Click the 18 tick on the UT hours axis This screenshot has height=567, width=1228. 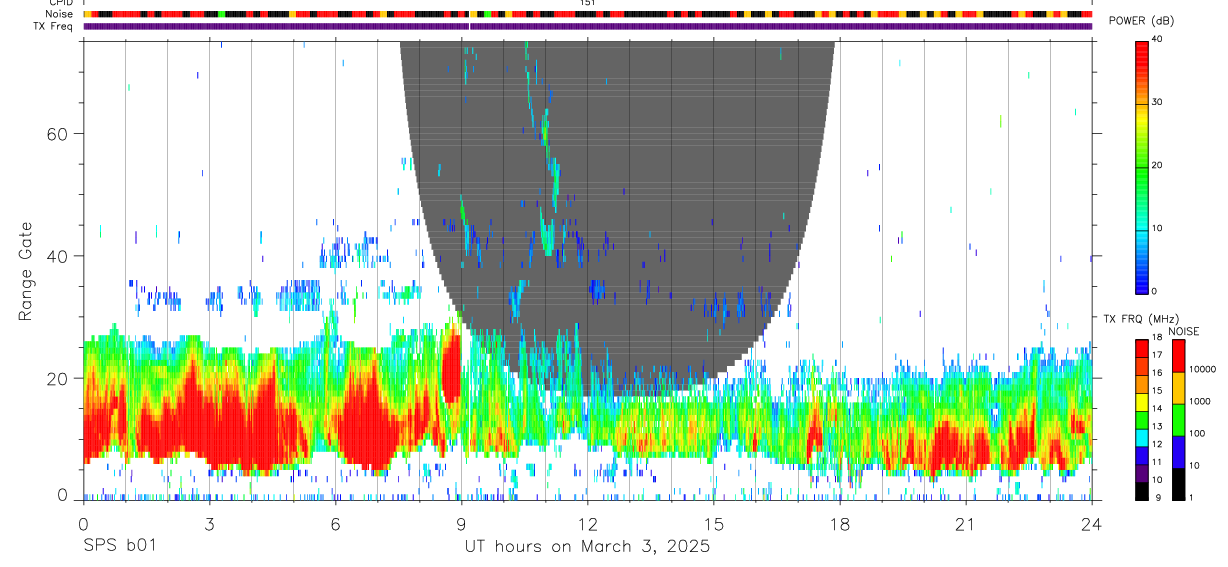839,524
